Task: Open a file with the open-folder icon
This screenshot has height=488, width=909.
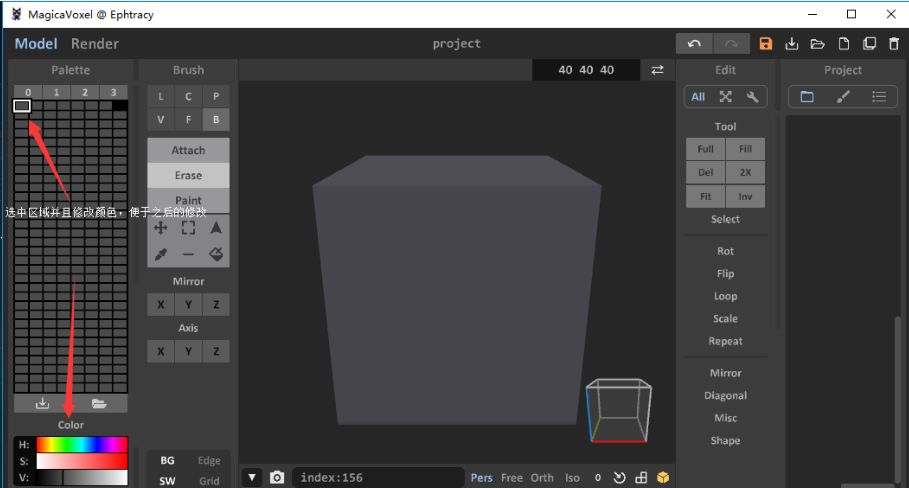Action: pos(817,44)
